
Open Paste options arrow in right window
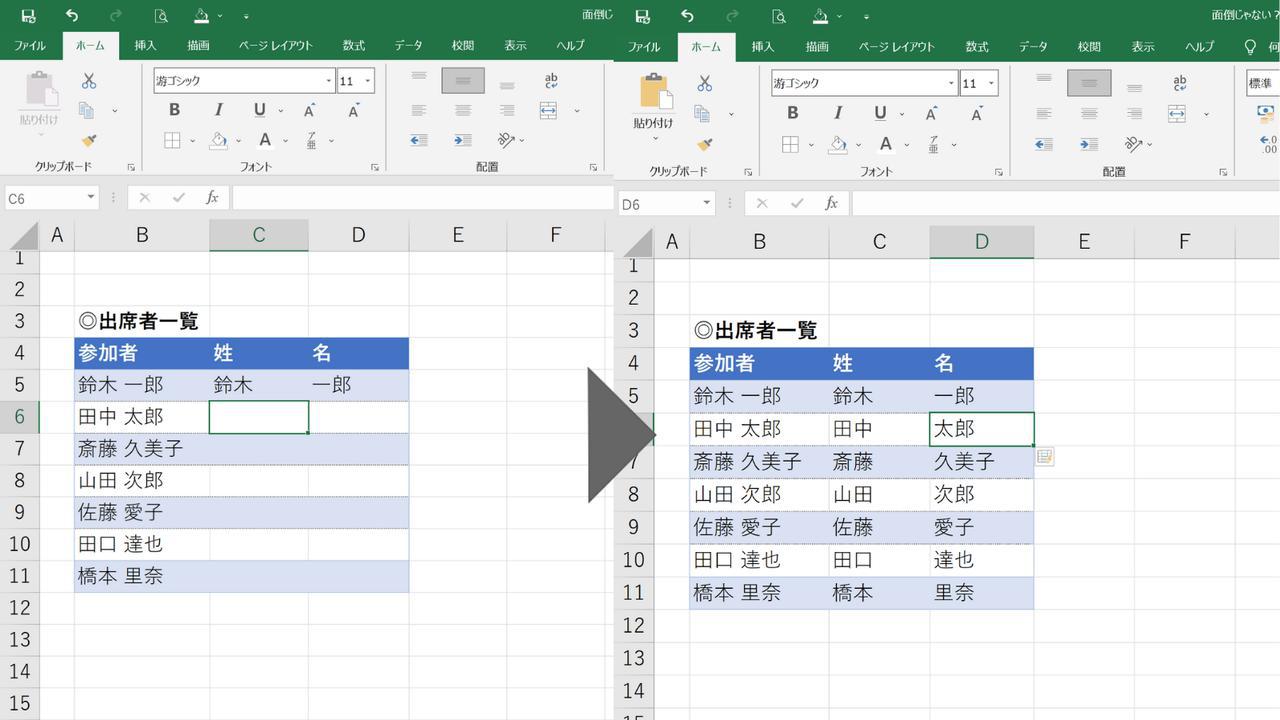tap(654, 137)
